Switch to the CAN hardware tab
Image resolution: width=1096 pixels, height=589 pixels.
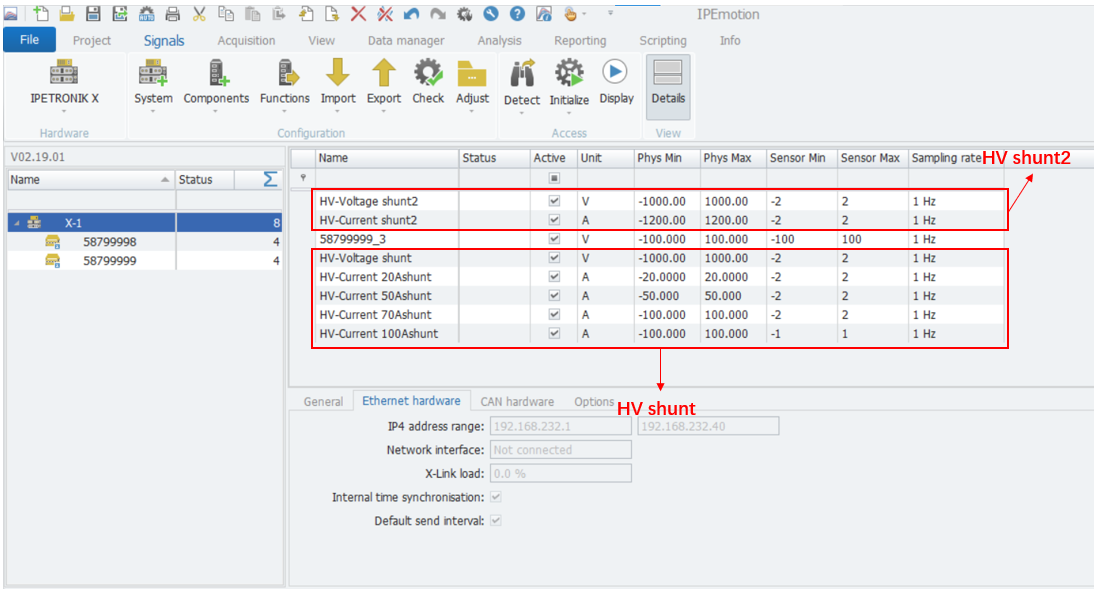tap(517, 402)
